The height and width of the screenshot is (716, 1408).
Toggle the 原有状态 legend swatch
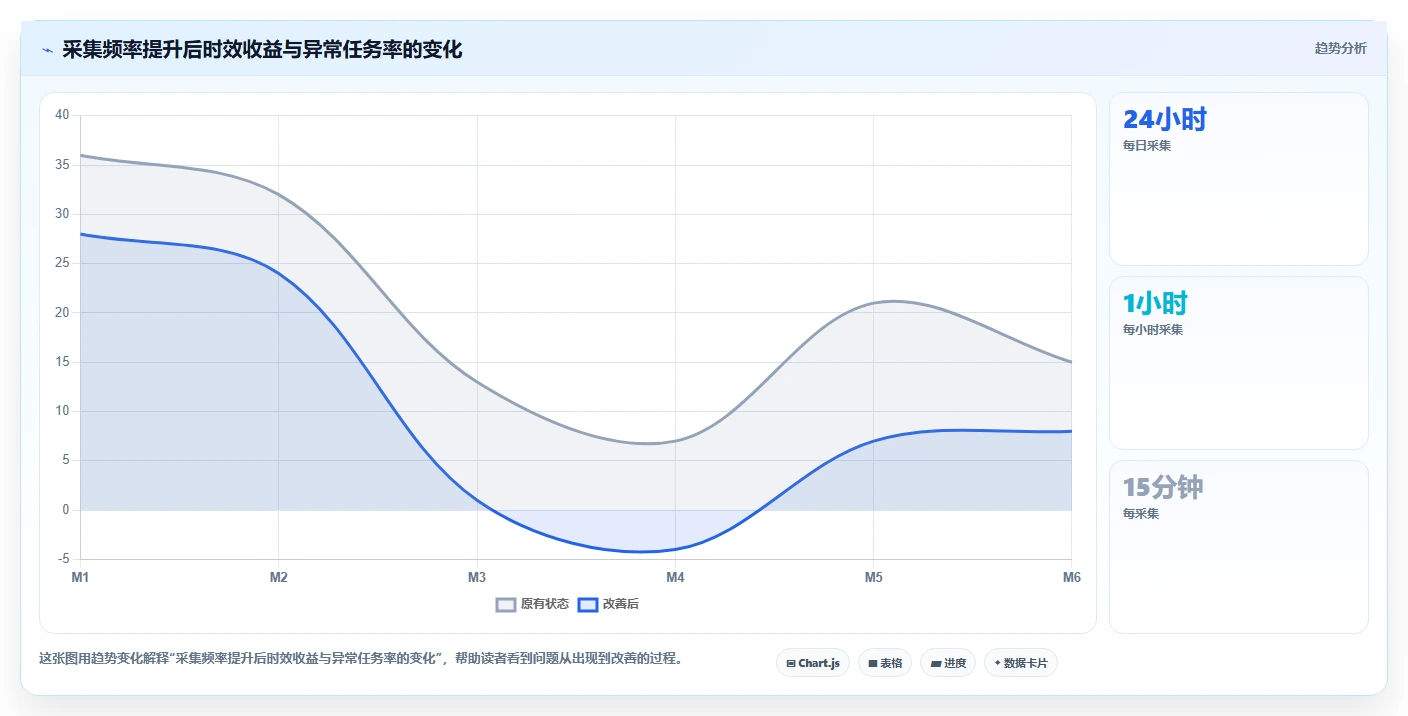pyautogui.click(x=506, y=604)
